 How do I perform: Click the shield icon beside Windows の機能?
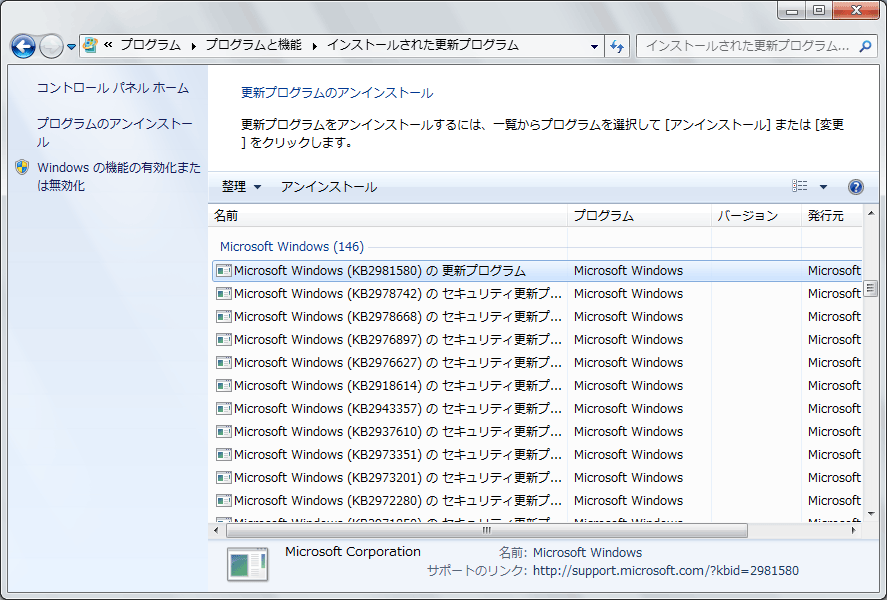22,167
